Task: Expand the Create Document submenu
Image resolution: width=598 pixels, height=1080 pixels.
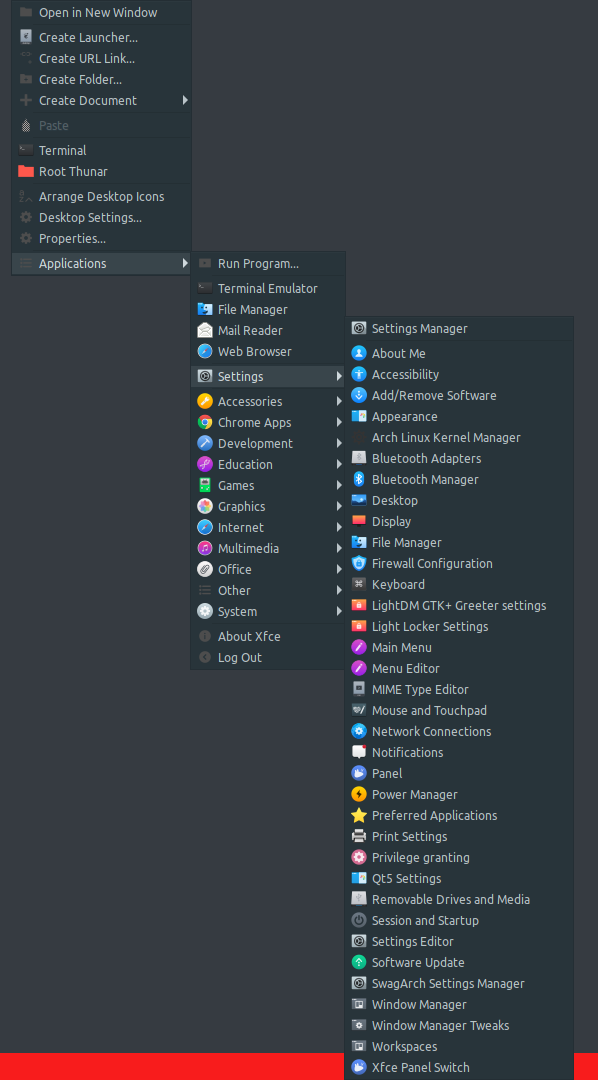Action: tap(88, 100)
